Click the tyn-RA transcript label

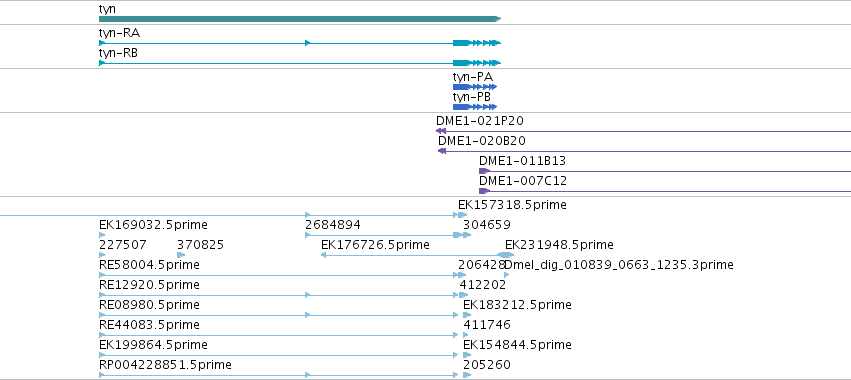[119, 33]
